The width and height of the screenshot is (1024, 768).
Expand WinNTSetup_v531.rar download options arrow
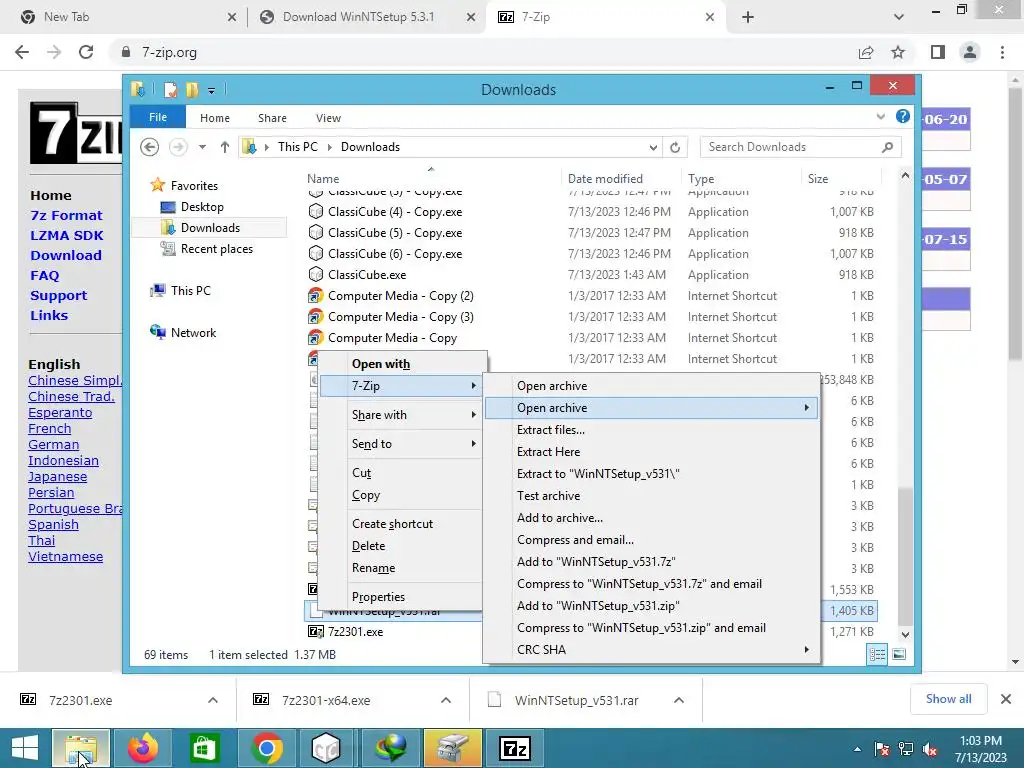(x=679, y=700)
